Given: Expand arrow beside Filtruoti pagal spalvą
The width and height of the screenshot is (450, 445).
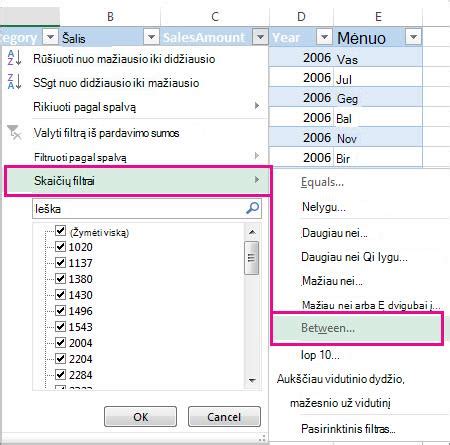Looking at the screenshot, I should pyautogui.click(x=257, y=155).
